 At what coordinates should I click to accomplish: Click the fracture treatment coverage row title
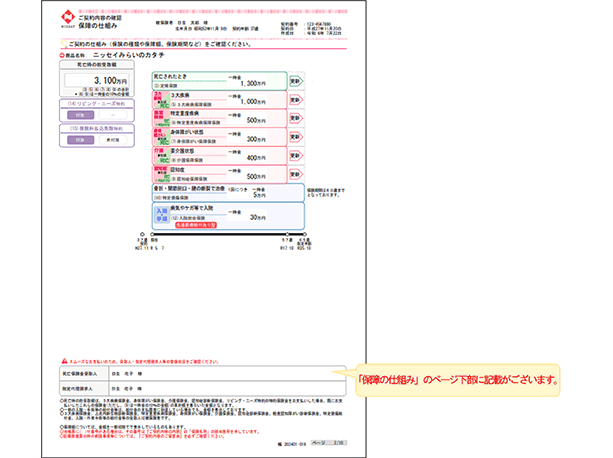pos(189,189)
